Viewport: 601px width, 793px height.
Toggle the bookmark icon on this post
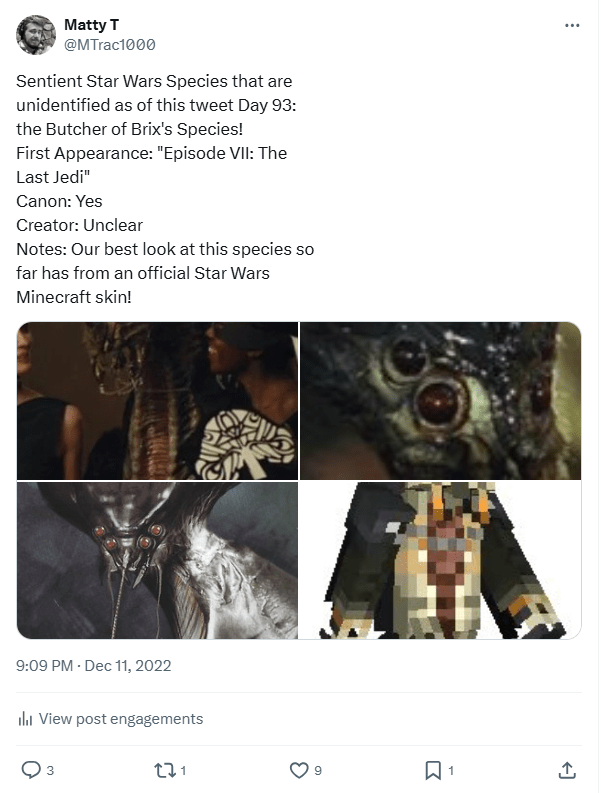pos(433,770)
